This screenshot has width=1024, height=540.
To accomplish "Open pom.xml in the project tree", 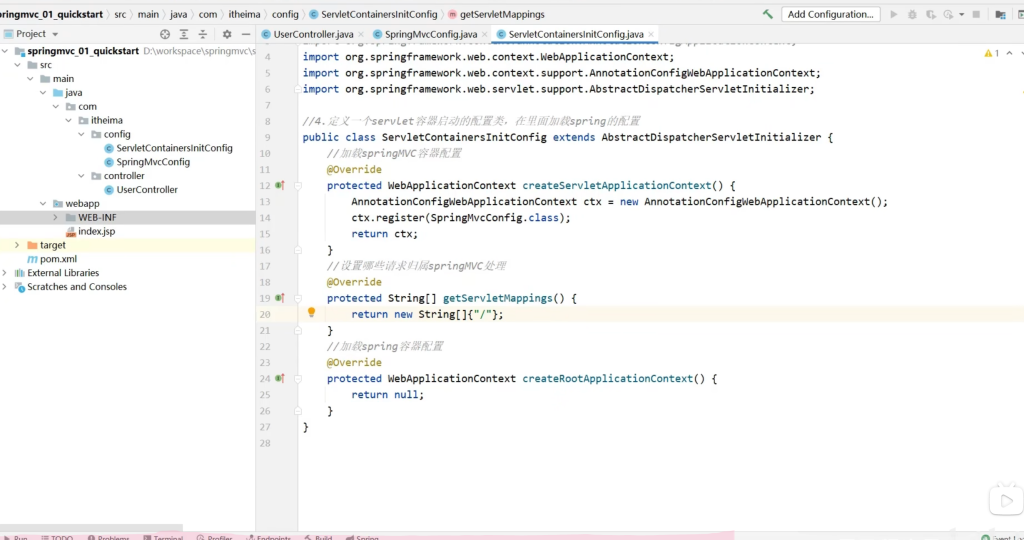I will (57, 259).
